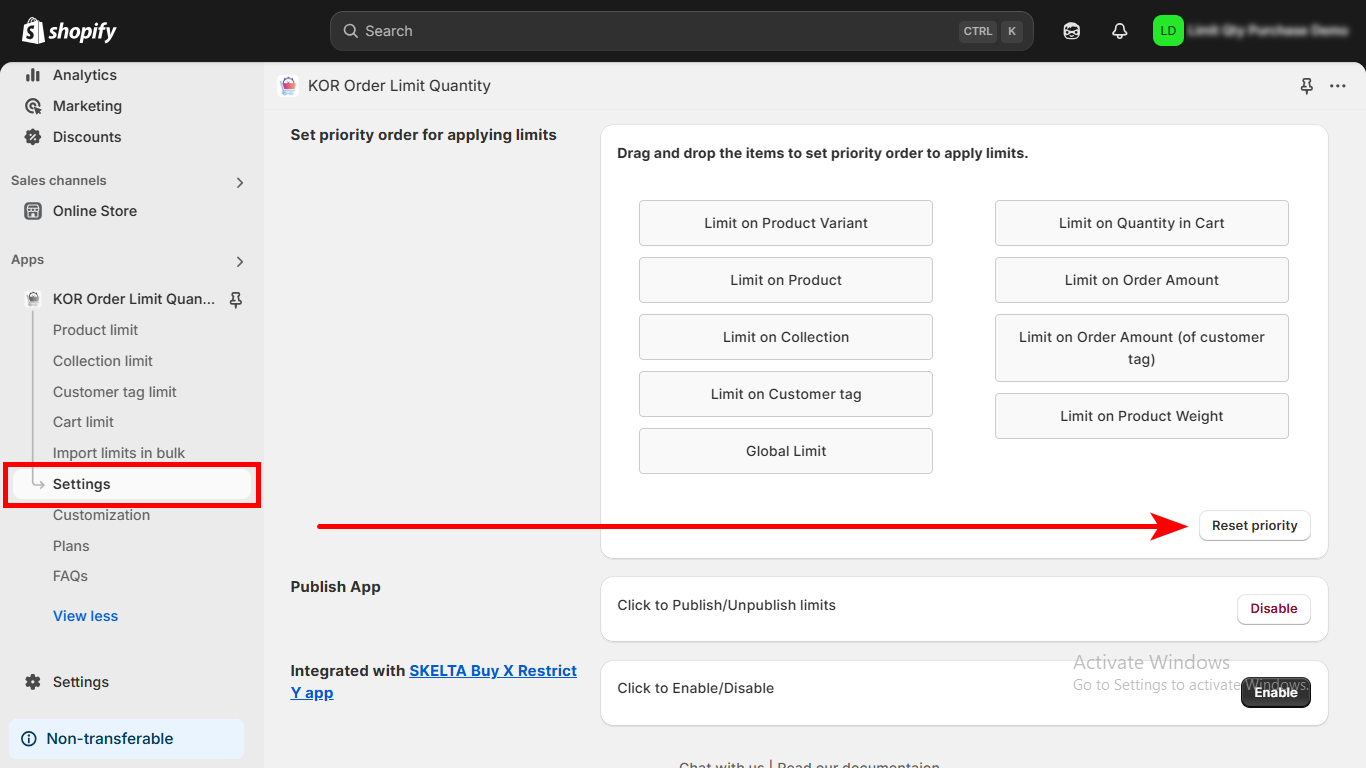Screen dimensions: 1366x768
Task: Open the Product limit page
Action: point(95,330)
